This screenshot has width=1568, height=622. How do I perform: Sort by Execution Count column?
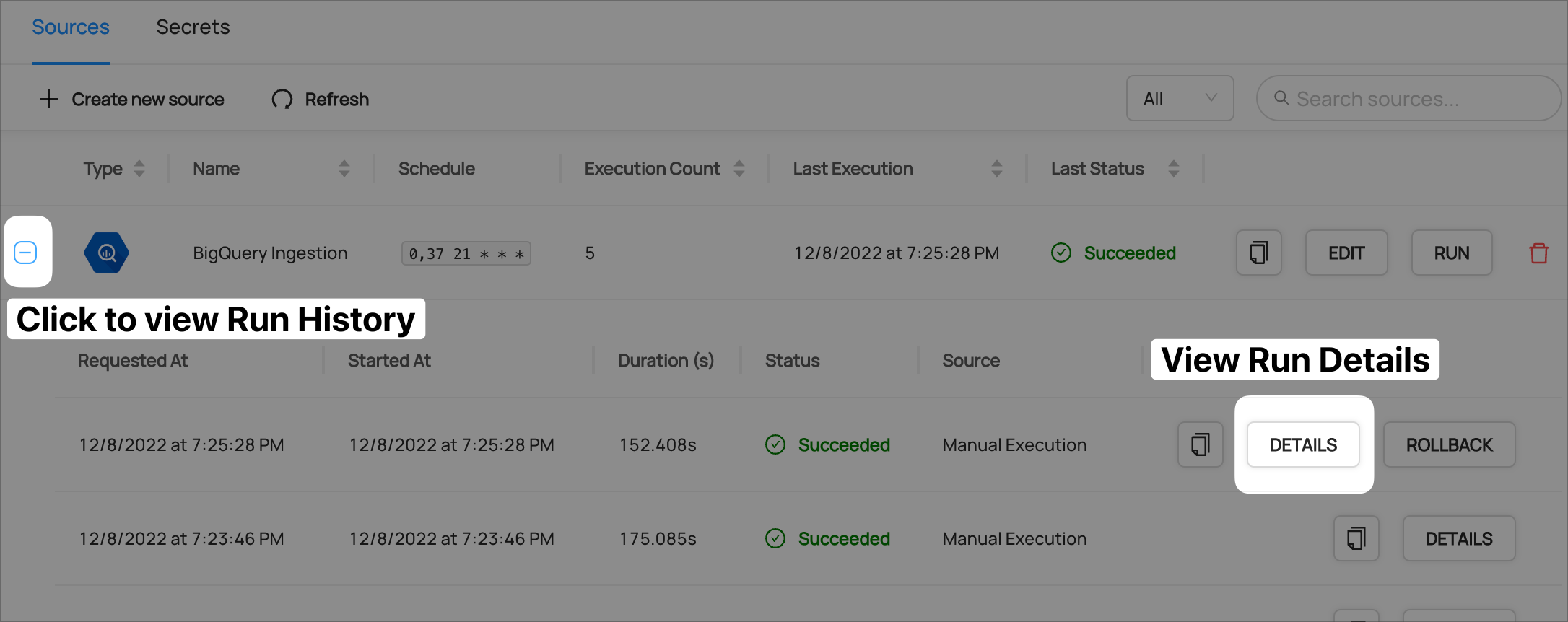tap(739, 169)
